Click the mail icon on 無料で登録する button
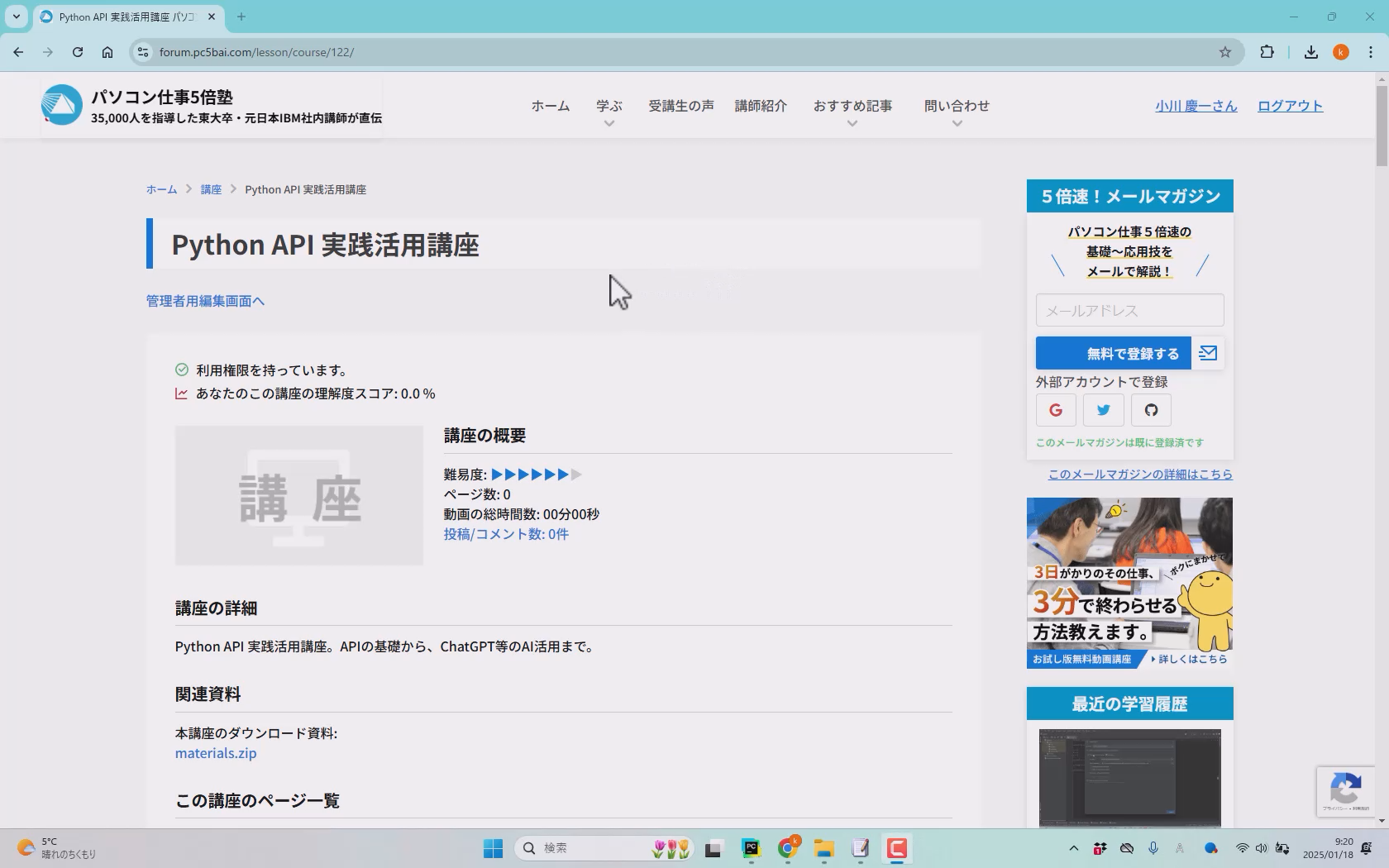This screenshot has width=1389, height=868. pyautogui.click(x=1208, y=352)
